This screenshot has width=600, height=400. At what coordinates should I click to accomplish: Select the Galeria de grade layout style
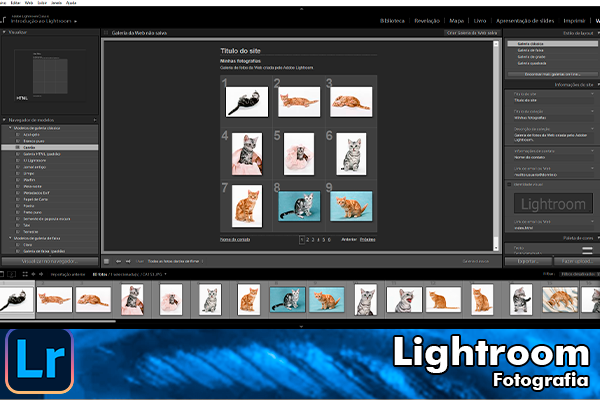[x=532, y=57]
